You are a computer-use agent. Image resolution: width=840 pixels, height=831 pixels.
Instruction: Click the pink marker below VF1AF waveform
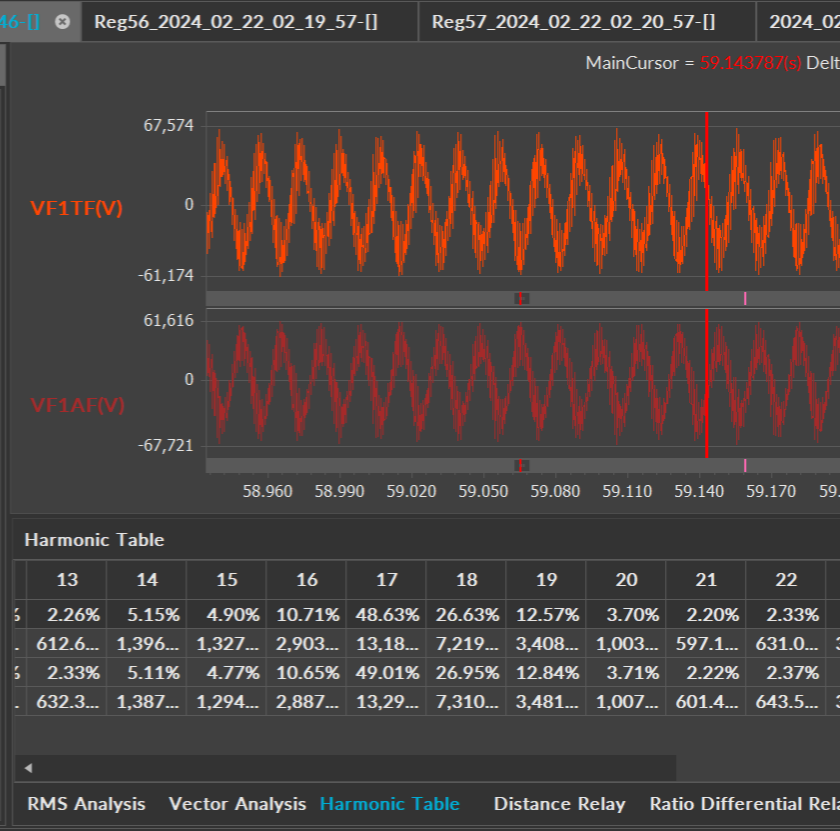pyautogui.click(x=745, y=465)
